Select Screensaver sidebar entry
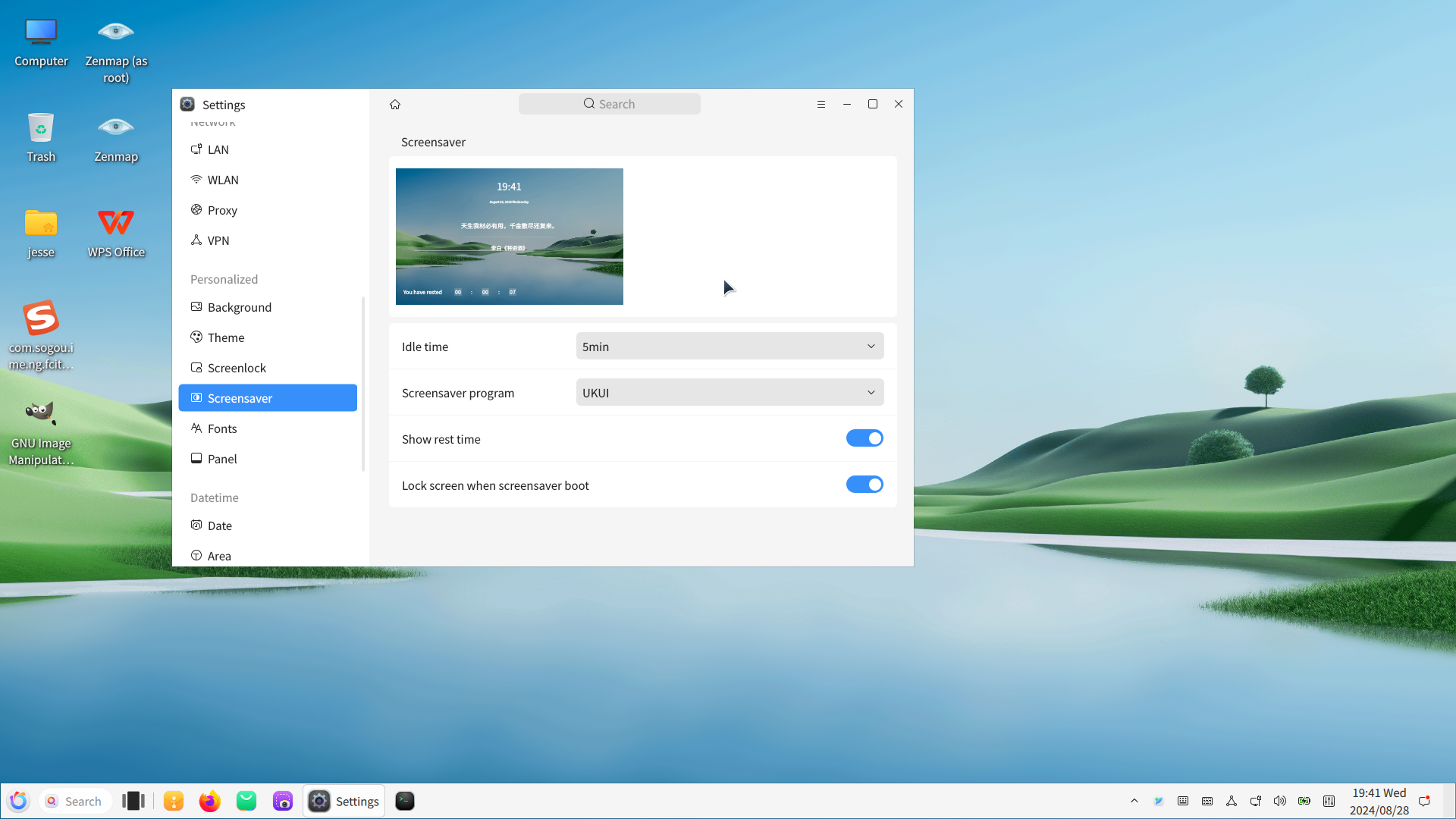This screenshot has width=1456, height=819. (268, 399)
